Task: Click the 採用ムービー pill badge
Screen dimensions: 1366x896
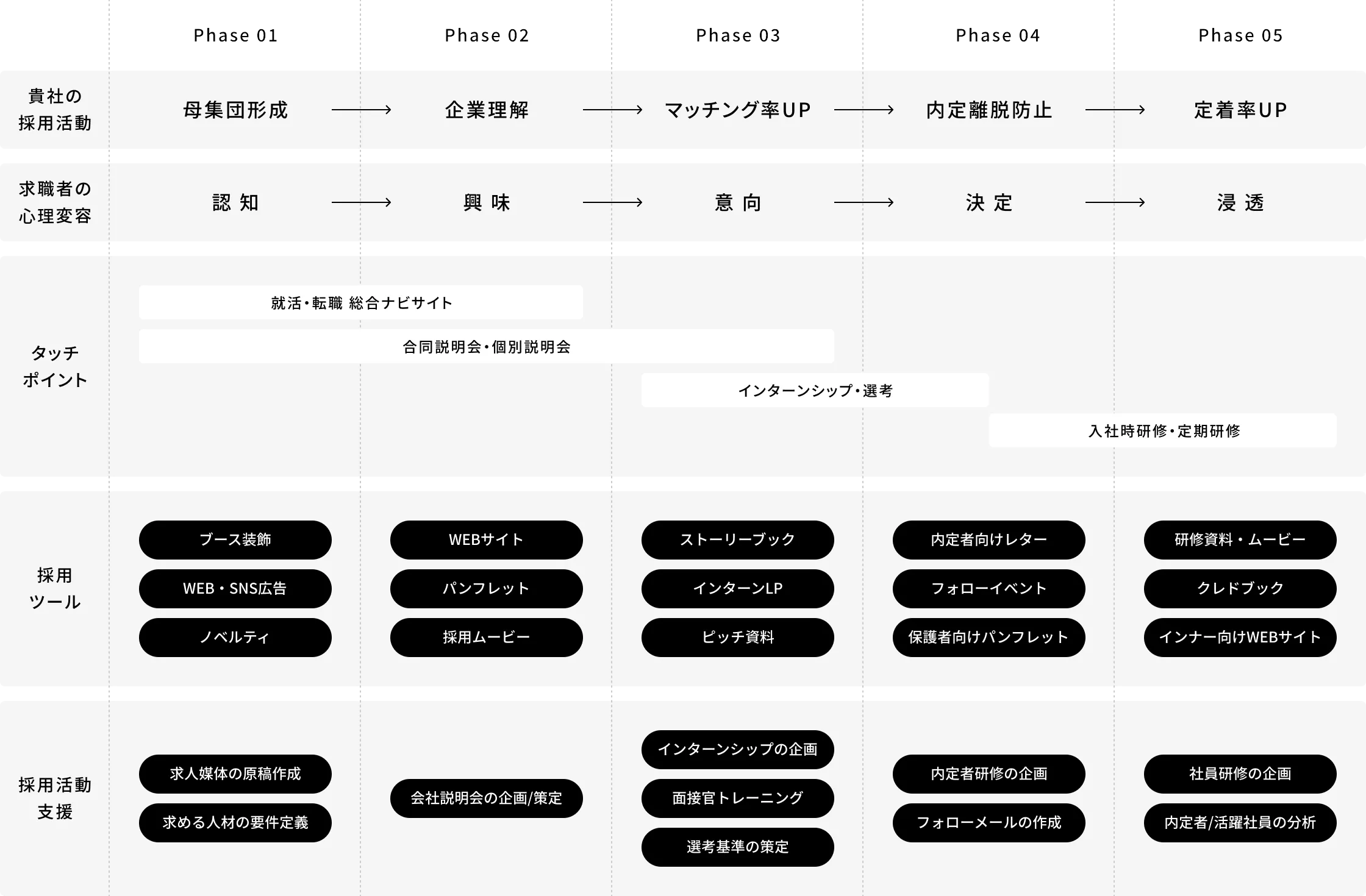Action: pos(486,638)
